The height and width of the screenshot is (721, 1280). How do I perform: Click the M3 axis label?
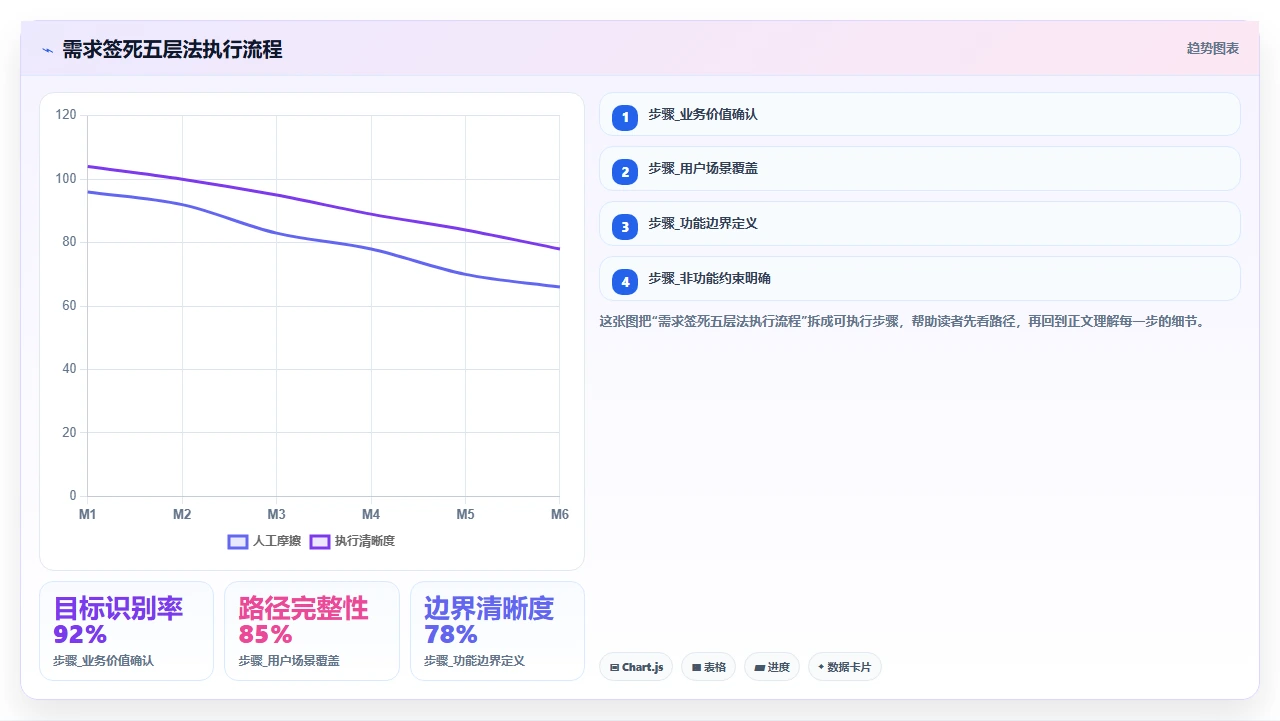277,514
